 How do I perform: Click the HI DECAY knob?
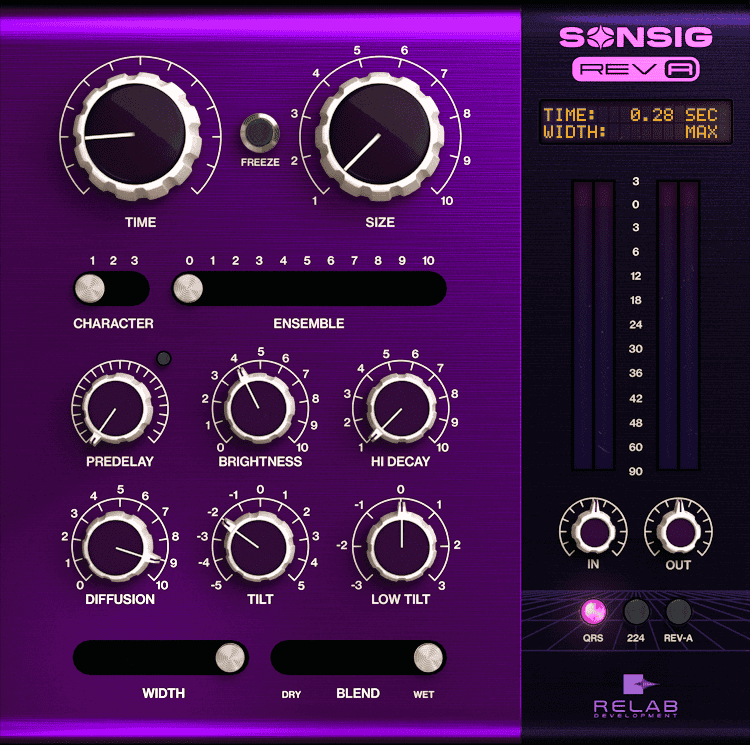[x=401, y=409]
